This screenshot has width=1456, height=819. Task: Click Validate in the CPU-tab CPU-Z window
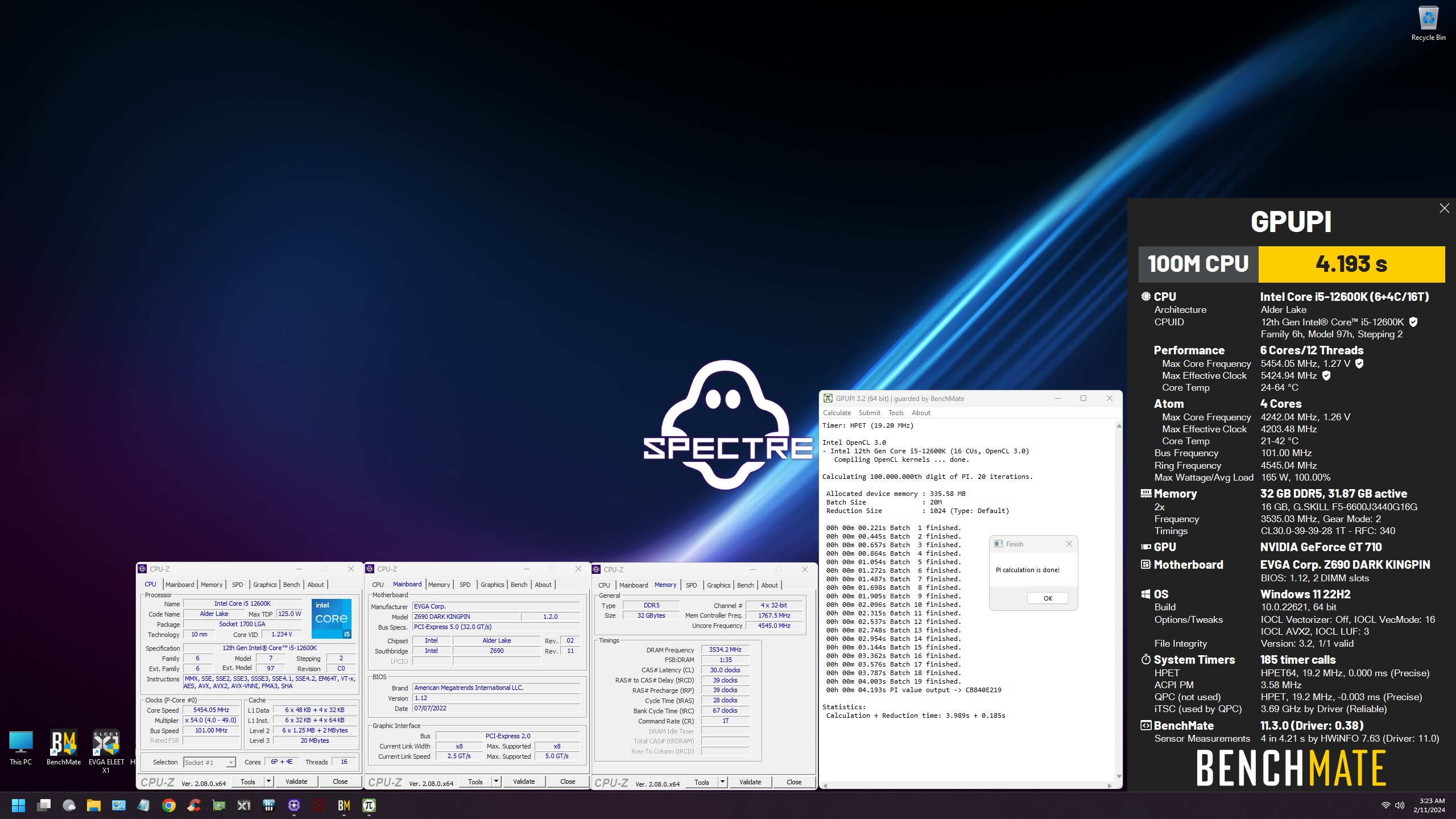(x=296, y=781)
